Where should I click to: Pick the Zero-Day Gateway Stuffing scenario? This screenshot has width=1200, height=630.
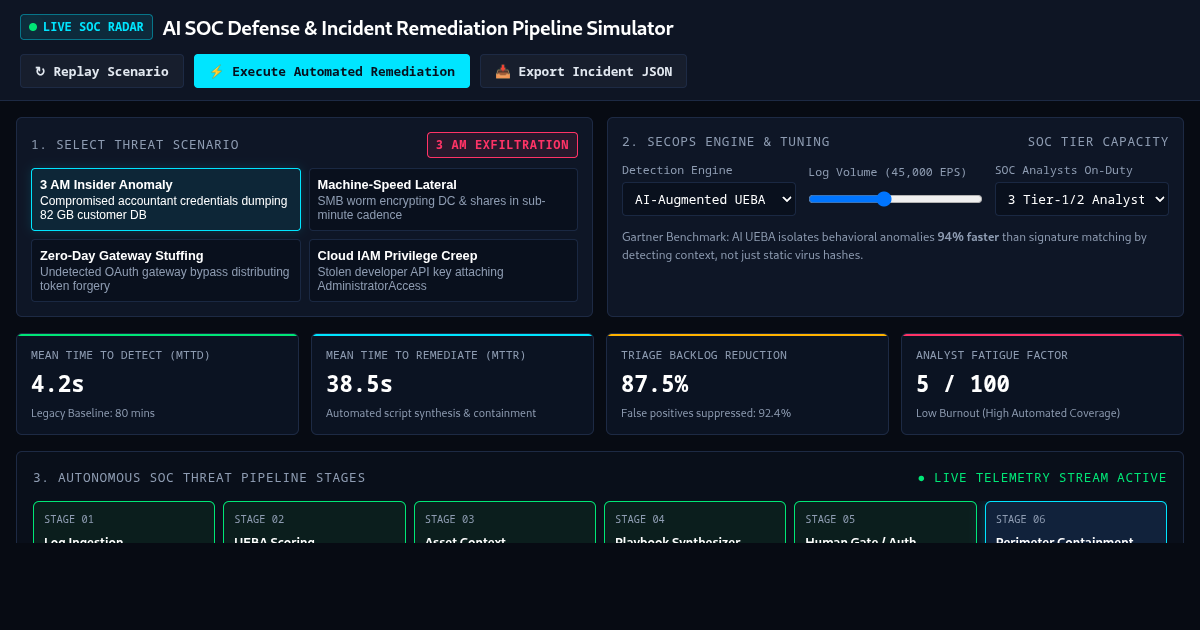[x=166, y=270]
